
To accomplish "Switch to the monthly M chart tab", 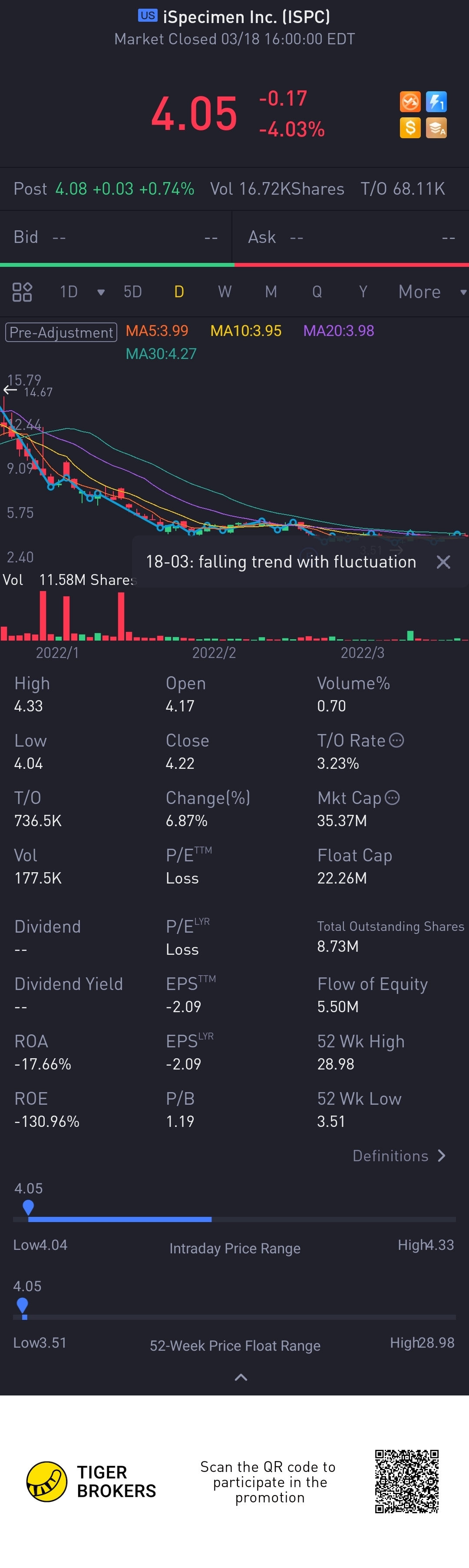I will 271,292.
